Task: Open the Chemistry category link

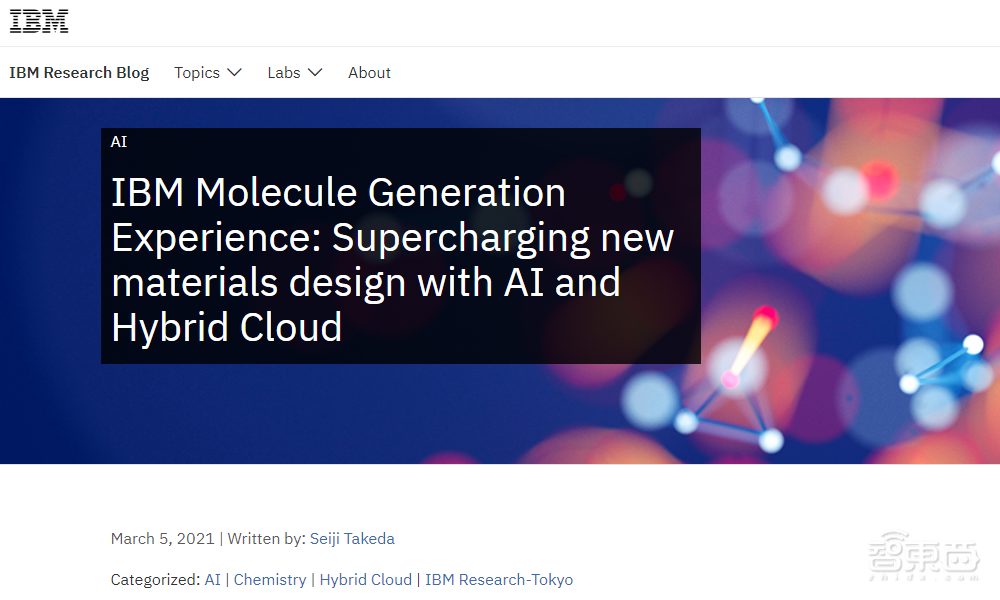Action: pyautogui.click(x=270, y=580)
